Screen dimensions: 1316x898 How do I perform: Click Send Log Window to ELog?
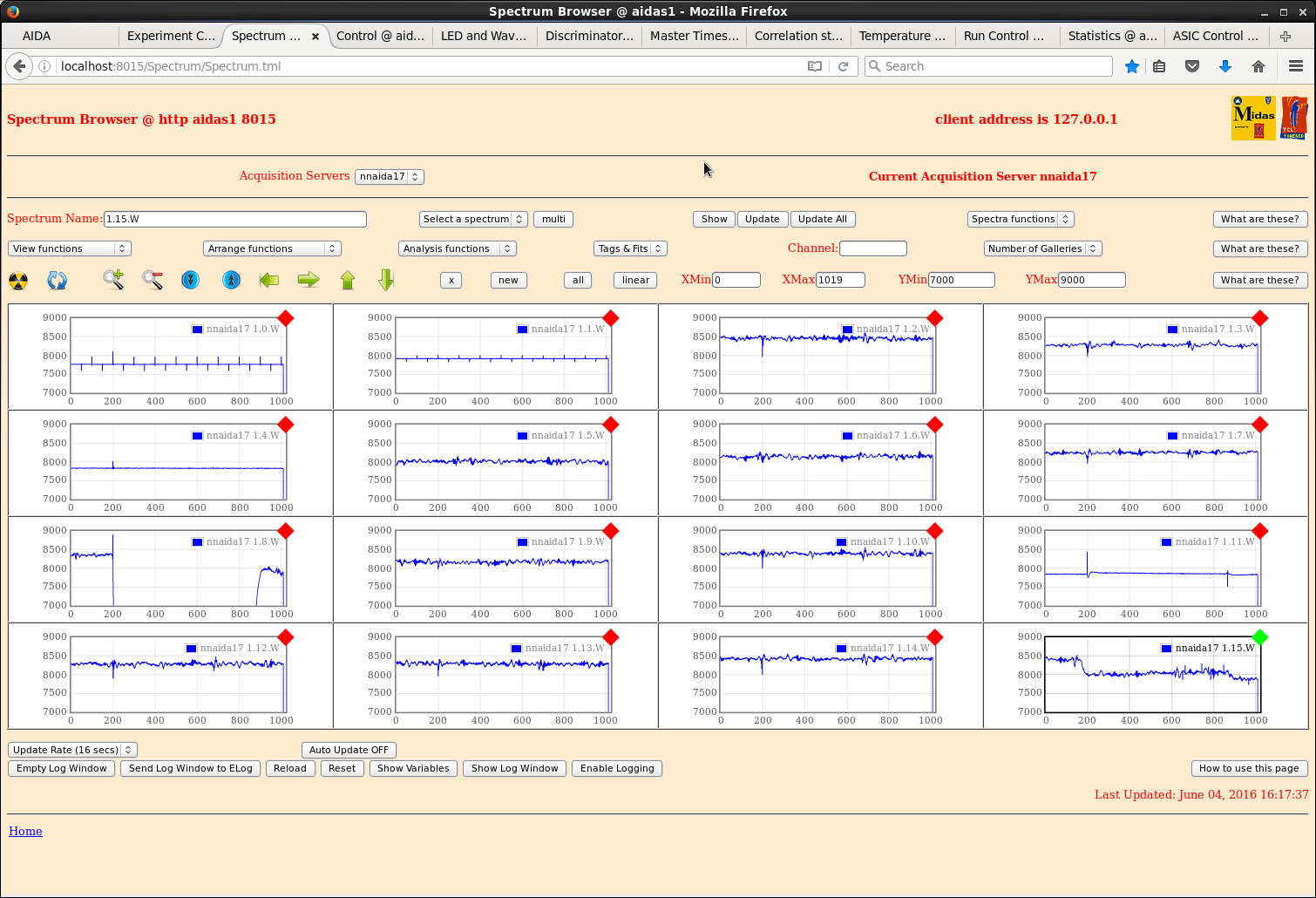(190, 768)
